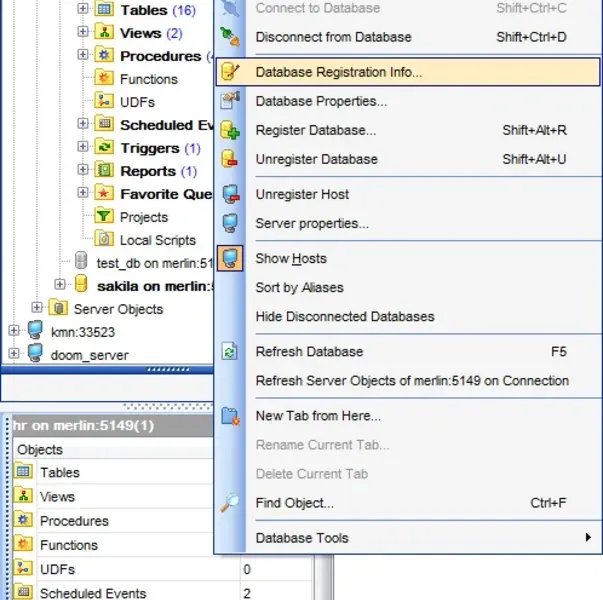Click the Database Properties menu icon
The width and height of the screenshot is (603, 600).
click(230, 101)
